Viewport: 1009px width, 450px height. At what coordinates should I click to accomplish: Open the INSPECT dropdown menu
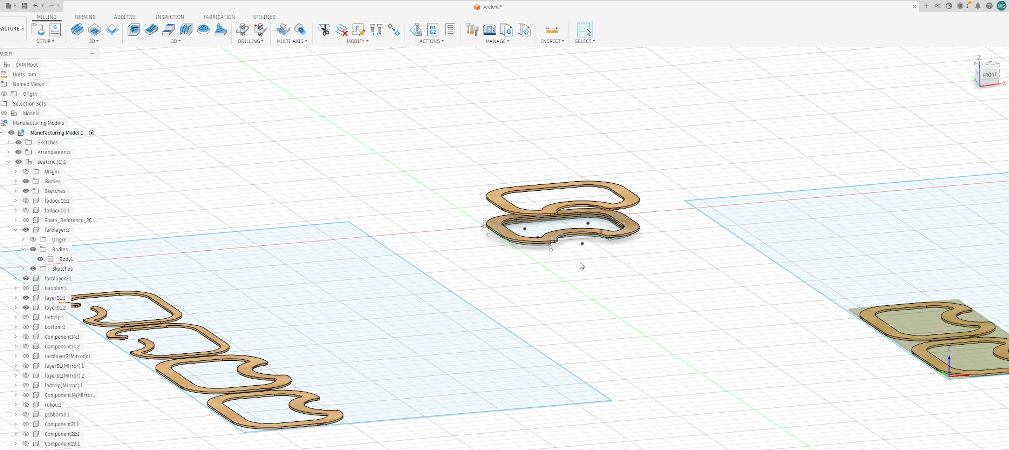point(552,41)
